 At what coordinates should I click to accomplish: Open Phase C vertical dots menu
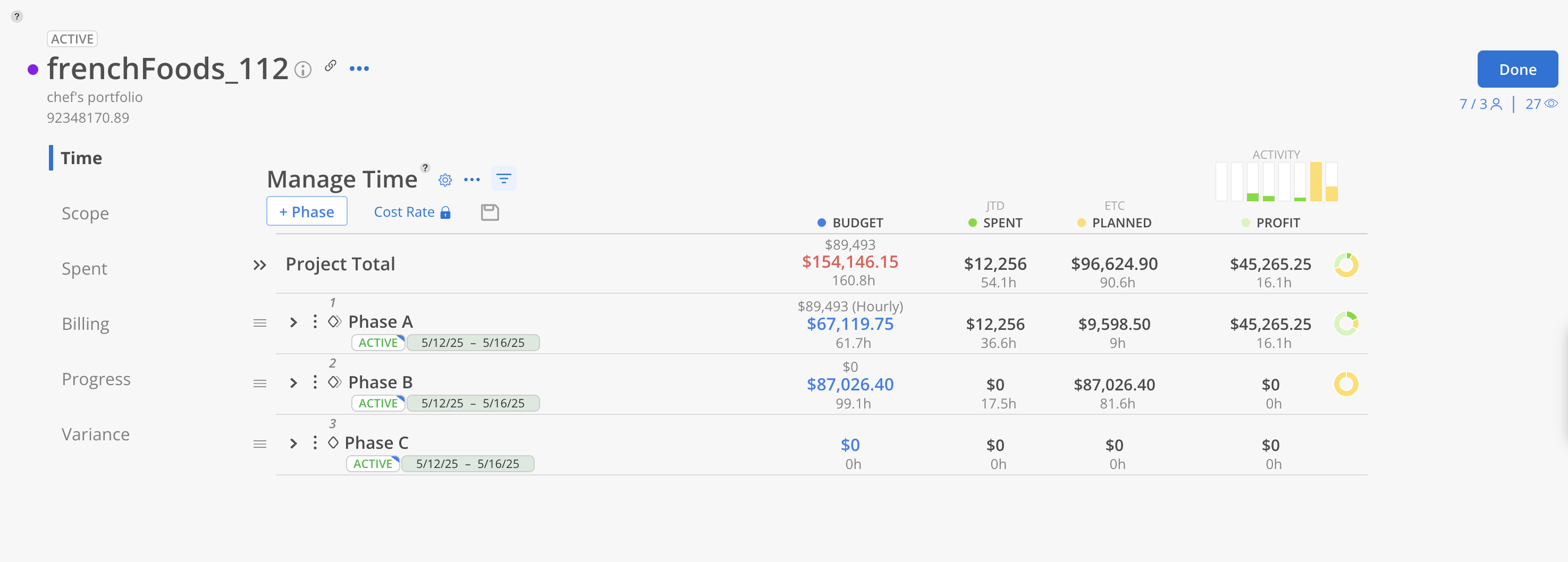pos(315,442)
